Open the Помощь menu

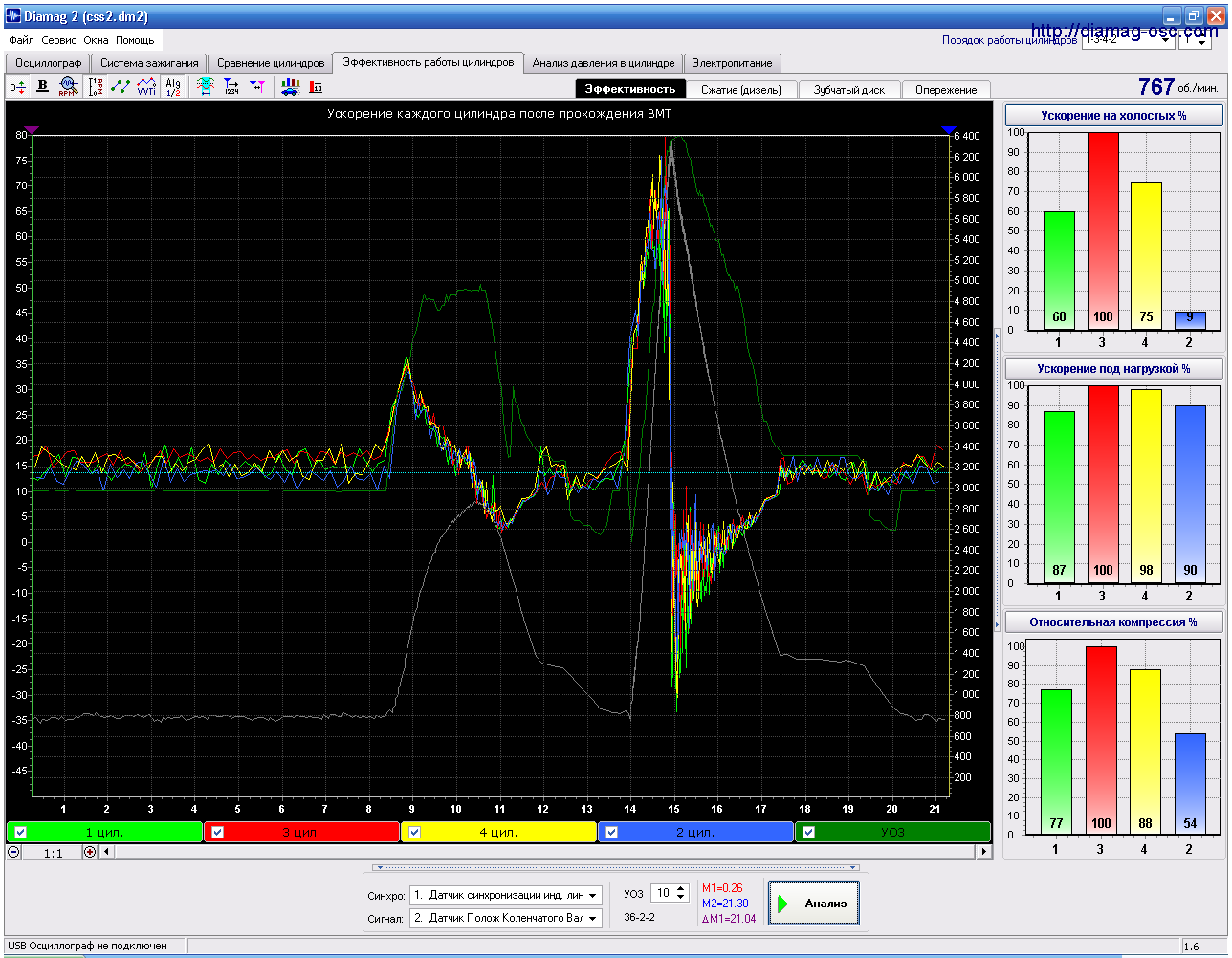[135, 41]
